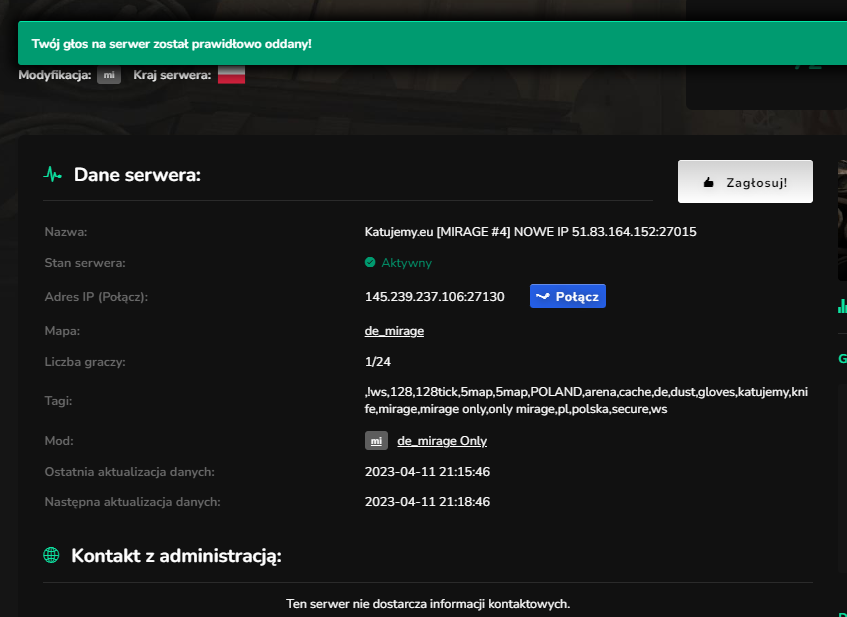
Task: Click the Liczba graczy label
Action: point(85,362)
